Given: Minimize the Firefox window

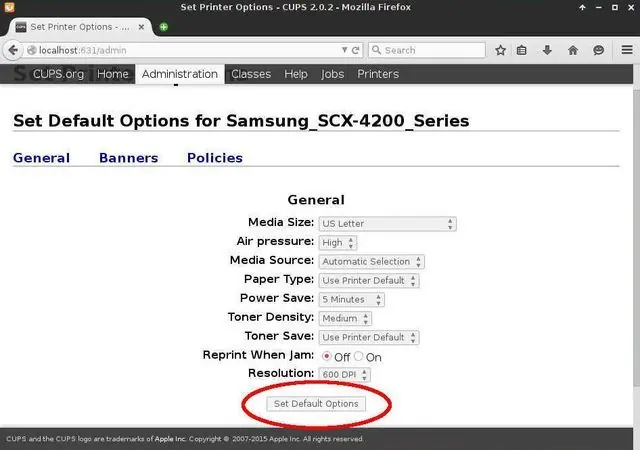Looking at the screenshot, I should point(598,7).
